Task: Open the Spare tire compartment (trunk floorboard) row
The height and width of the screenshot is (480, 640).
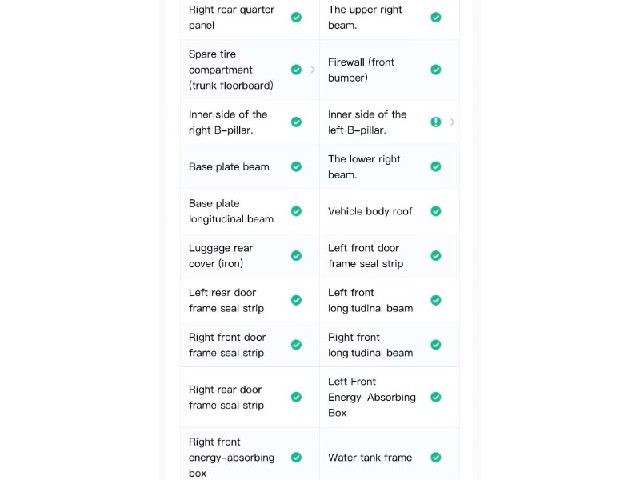Action: click(250, 70)
